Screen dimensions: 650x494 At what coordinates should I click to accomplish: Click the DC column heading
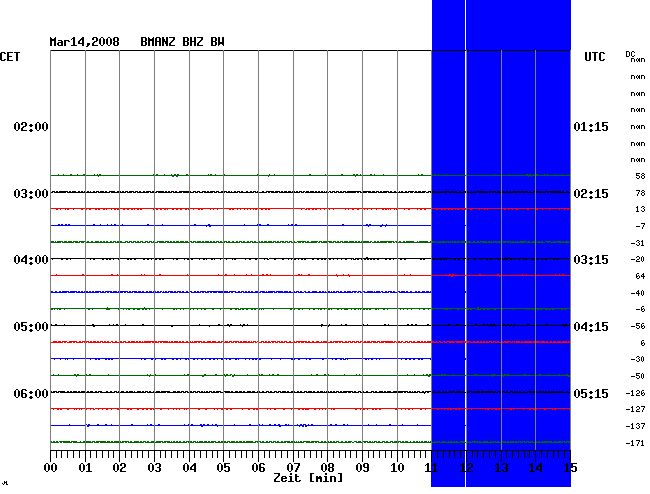point(630,54)
